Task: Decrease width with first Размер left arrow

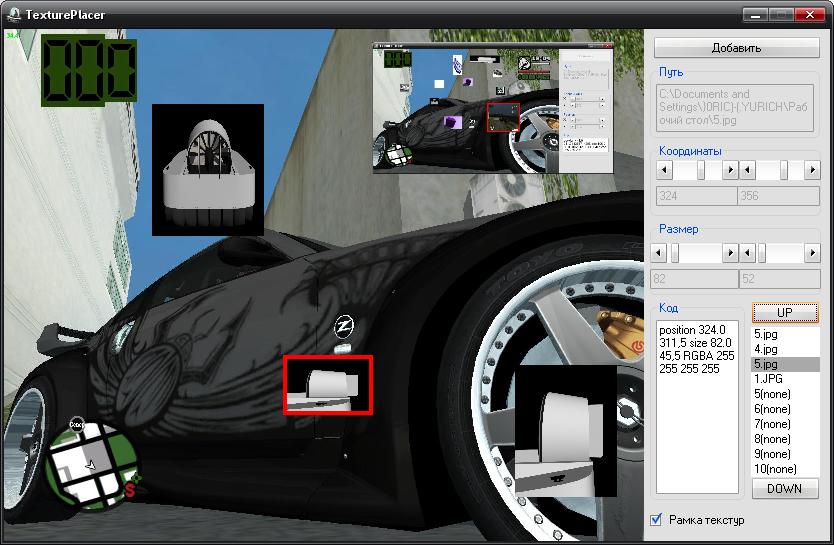Action: click(659, 253)
